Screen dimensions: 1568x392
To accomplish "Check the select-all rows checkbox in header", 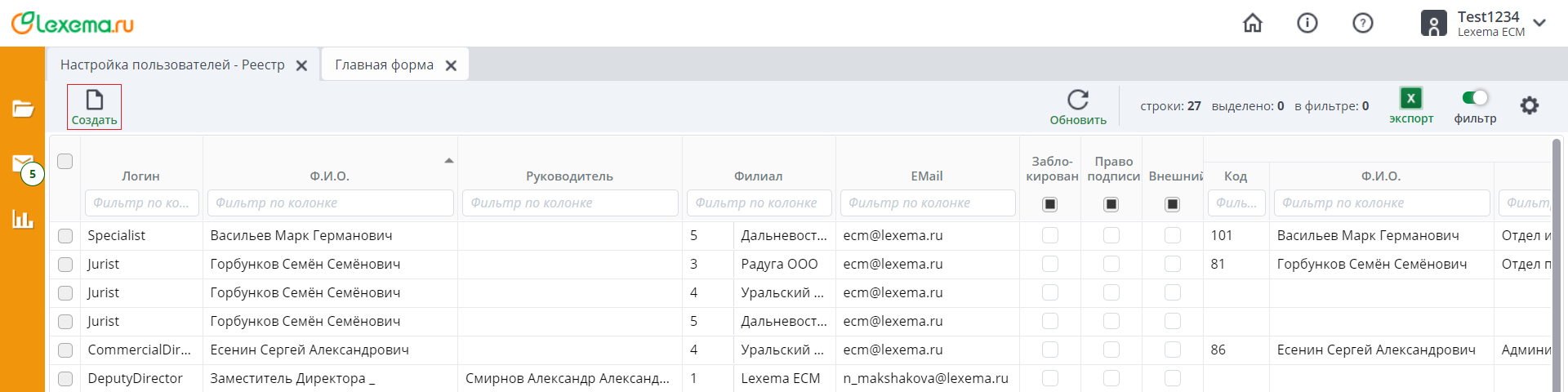I will 65,161.
